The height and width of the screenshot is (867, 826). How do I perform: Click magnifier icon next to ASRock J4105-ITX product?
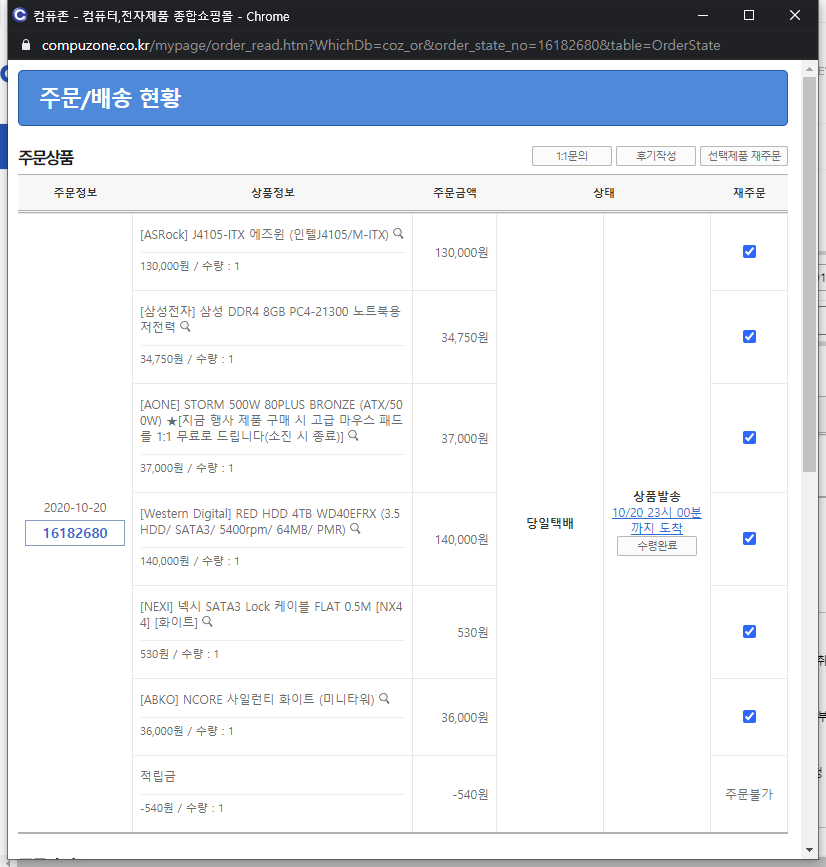pos(398,234)
